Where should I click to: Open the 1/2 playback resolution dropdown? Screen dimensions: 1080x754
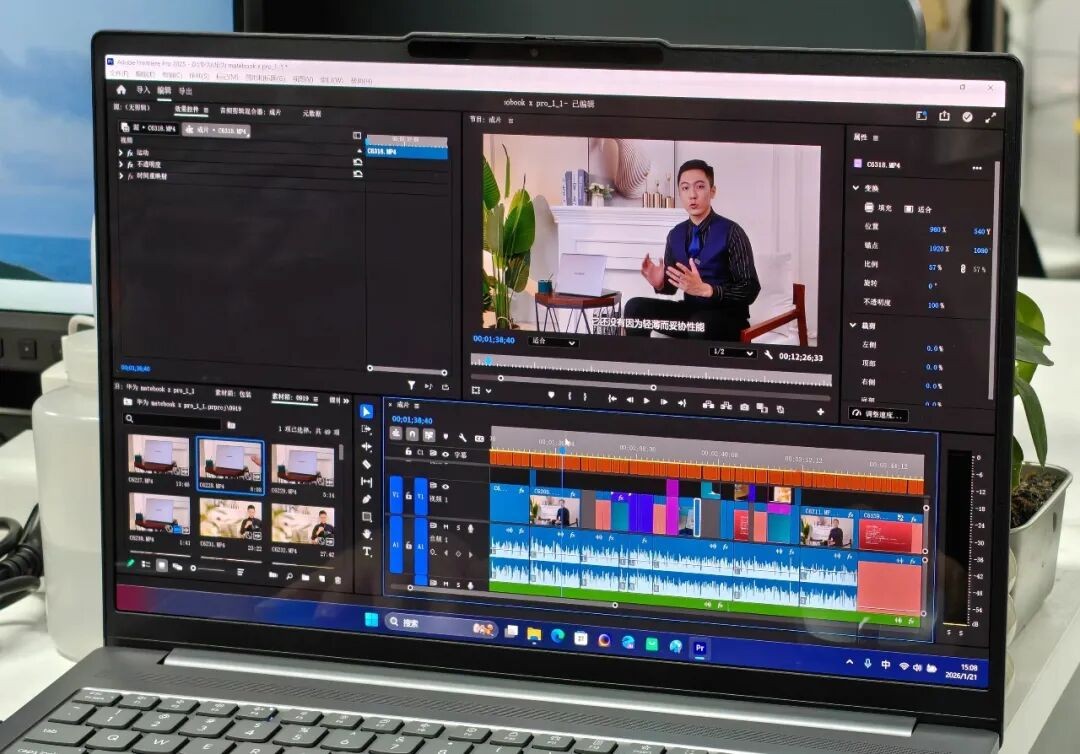733,352
